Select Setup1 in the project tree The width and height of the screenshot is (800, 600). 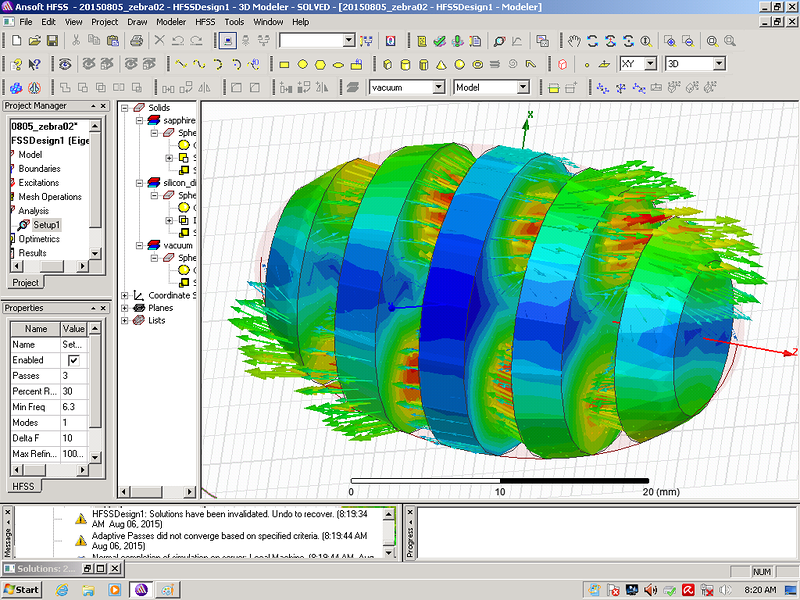point(46,225)
